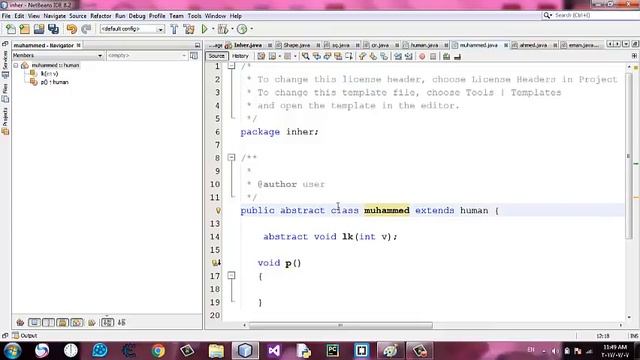Open the Projects side panel

(x=5, y=121)
